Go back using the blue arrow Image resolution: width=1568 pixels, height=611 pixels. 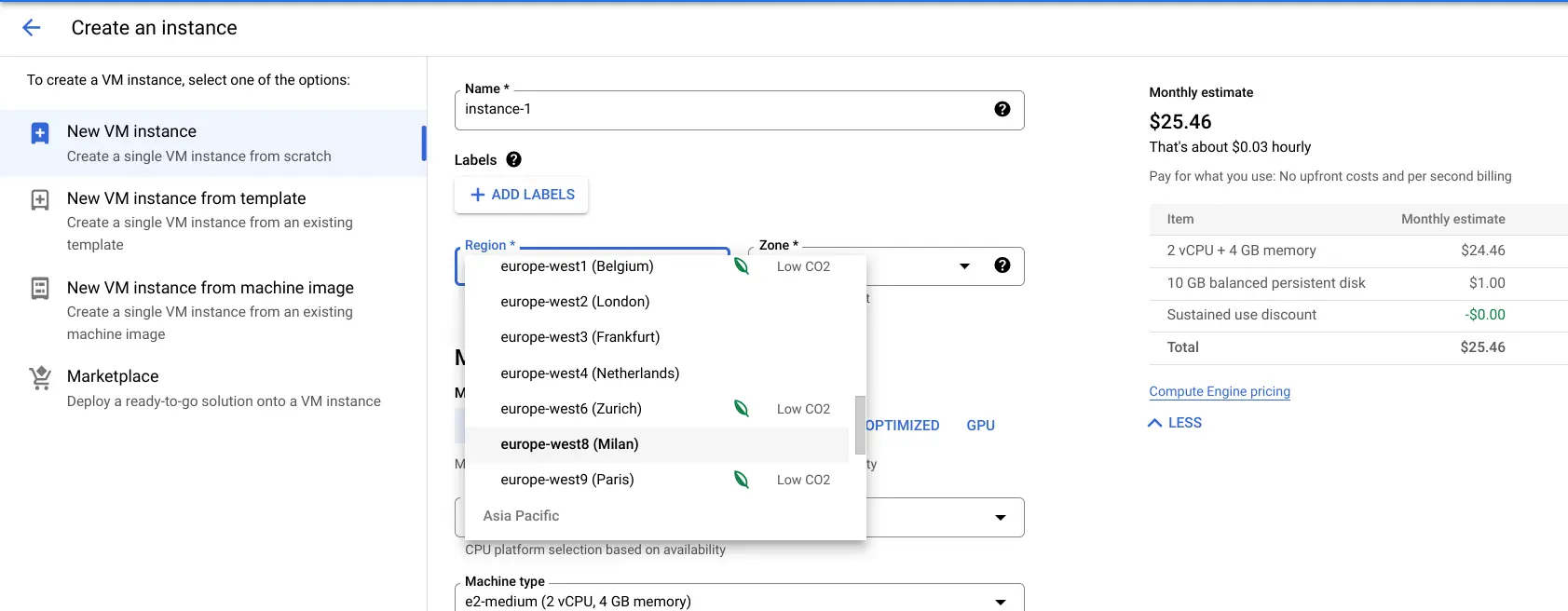32,28
